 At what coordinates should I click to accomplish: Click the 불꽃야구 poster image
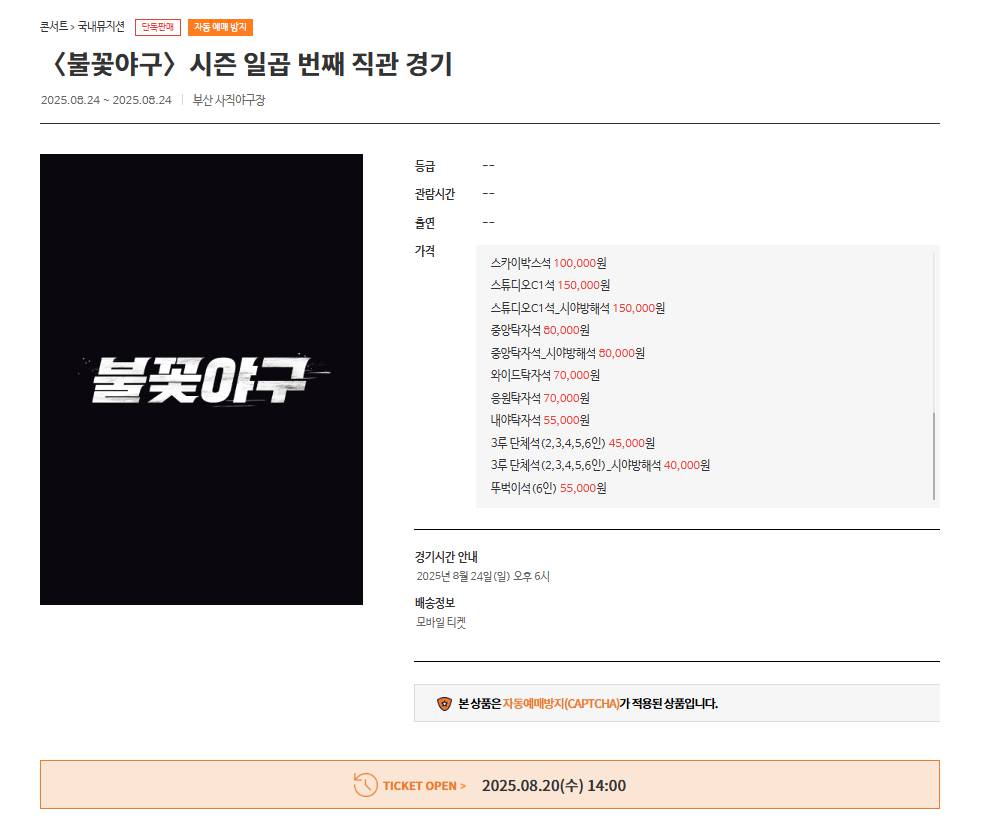pyautogui.click(x=201, y=378)
